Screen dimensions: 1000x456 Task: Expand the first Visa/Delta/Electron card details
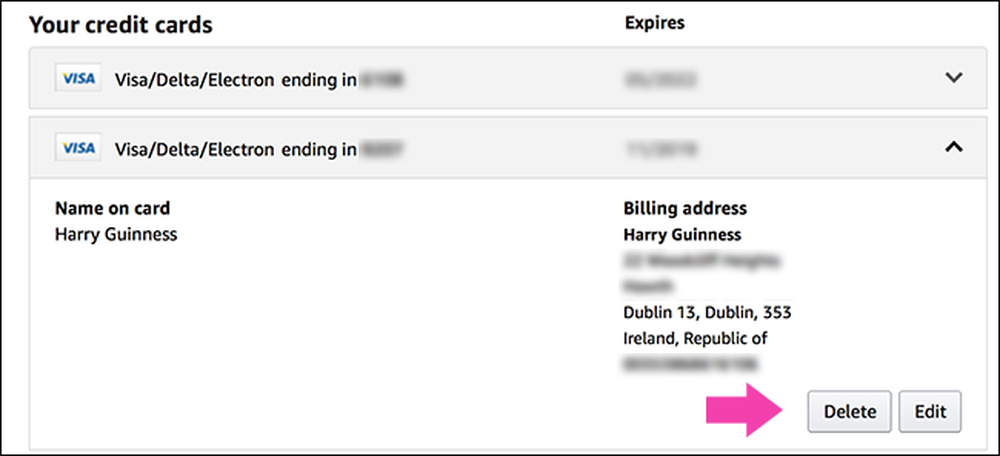(x=953, y=78)
